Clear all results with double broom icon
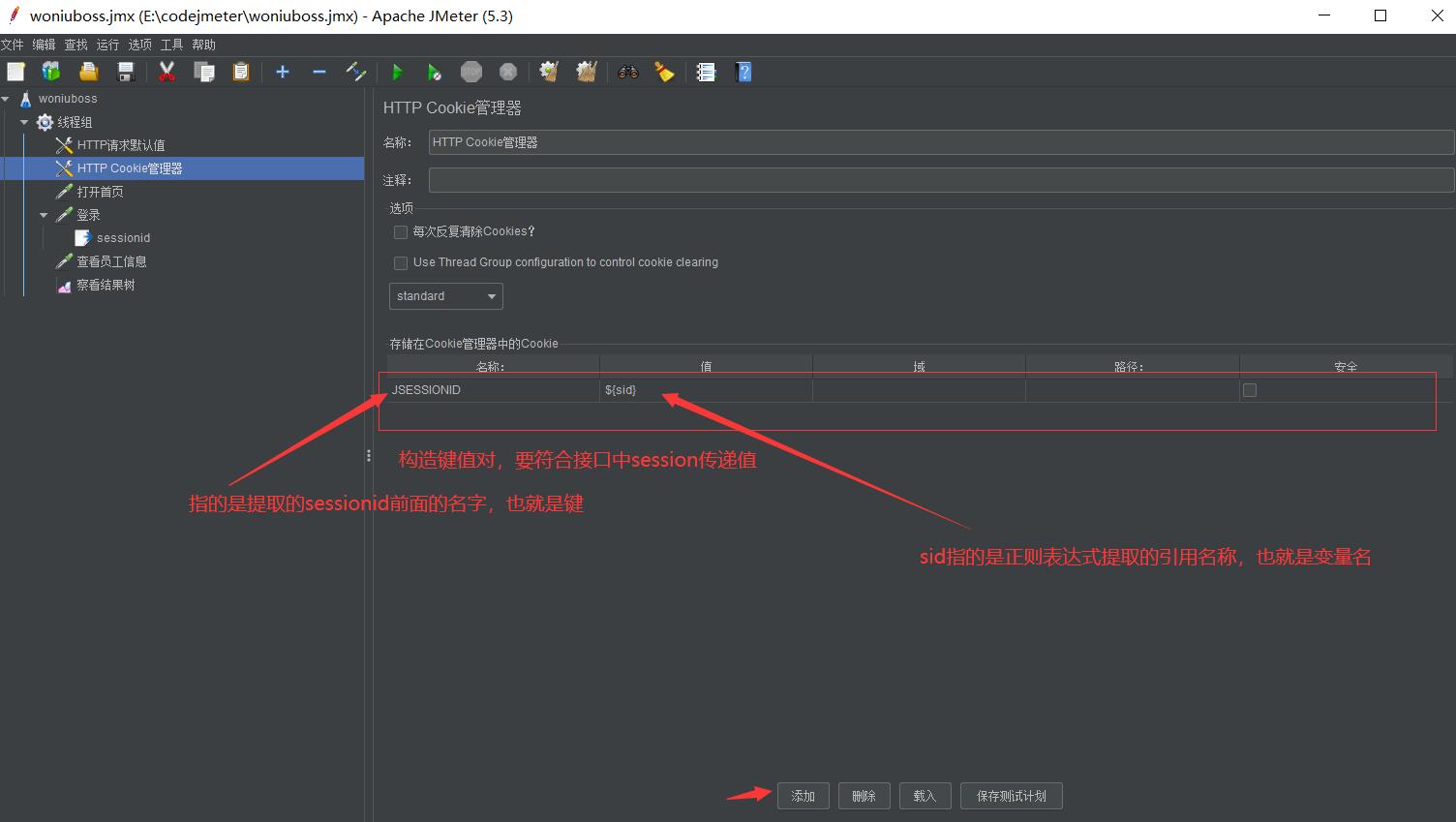 tap(587, 72)
